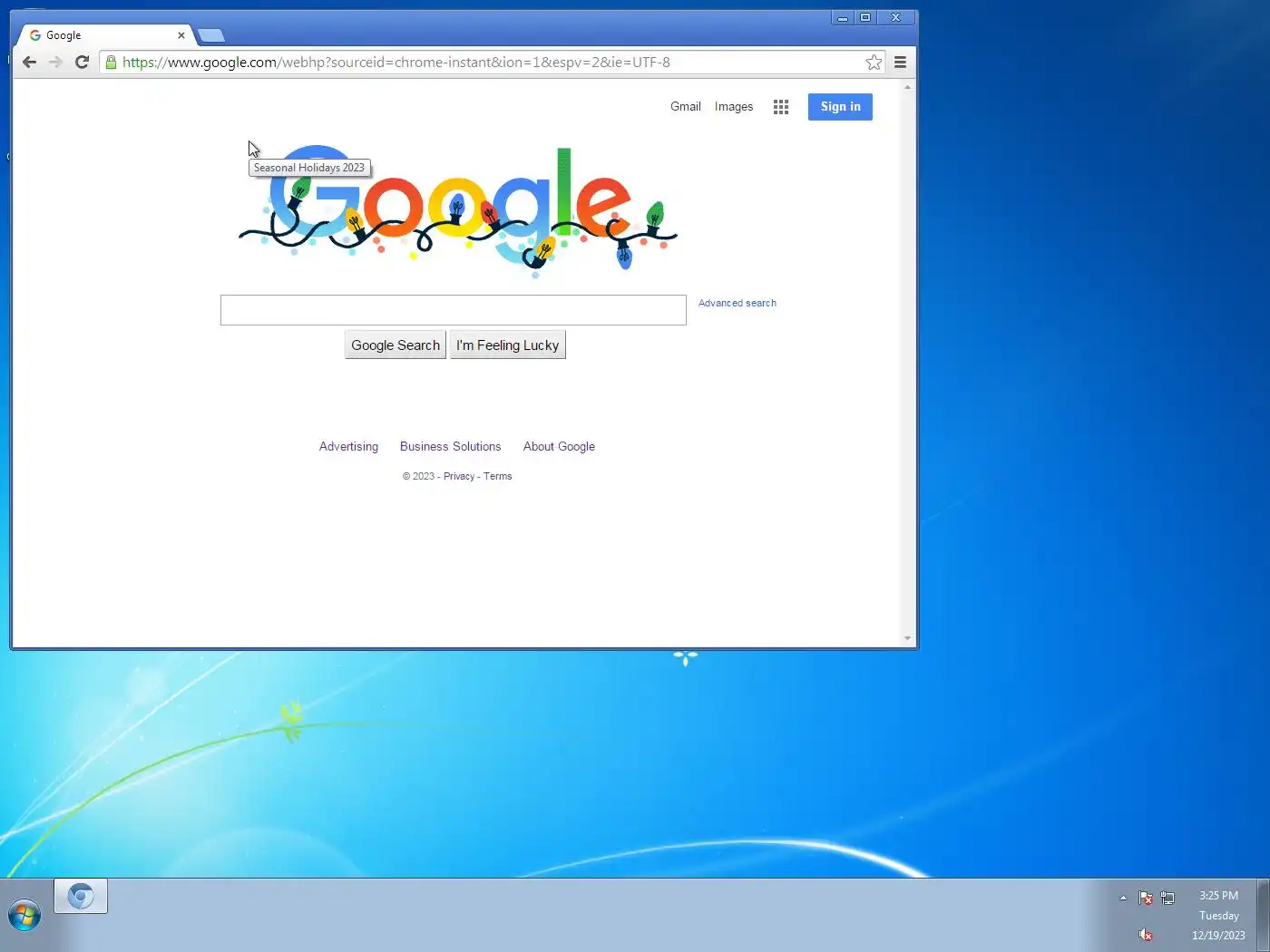Click I'm Feeling Lucky

point(508,345)
